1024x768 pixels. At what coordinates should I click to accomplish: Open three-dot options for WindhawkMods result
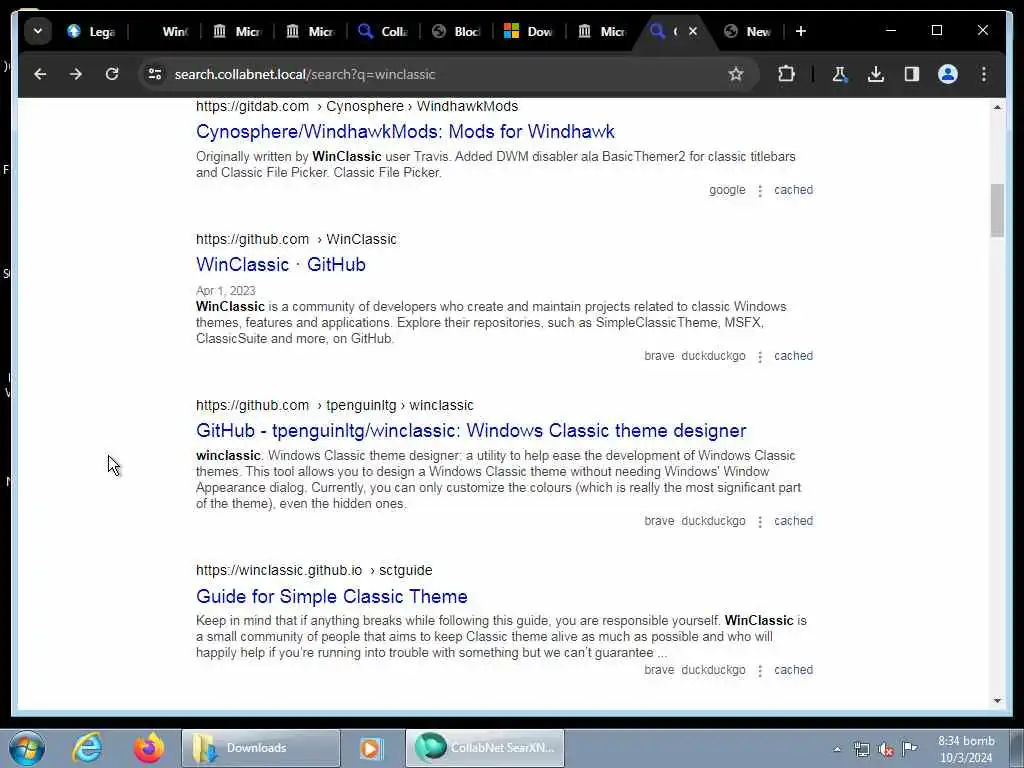(760, 191)
